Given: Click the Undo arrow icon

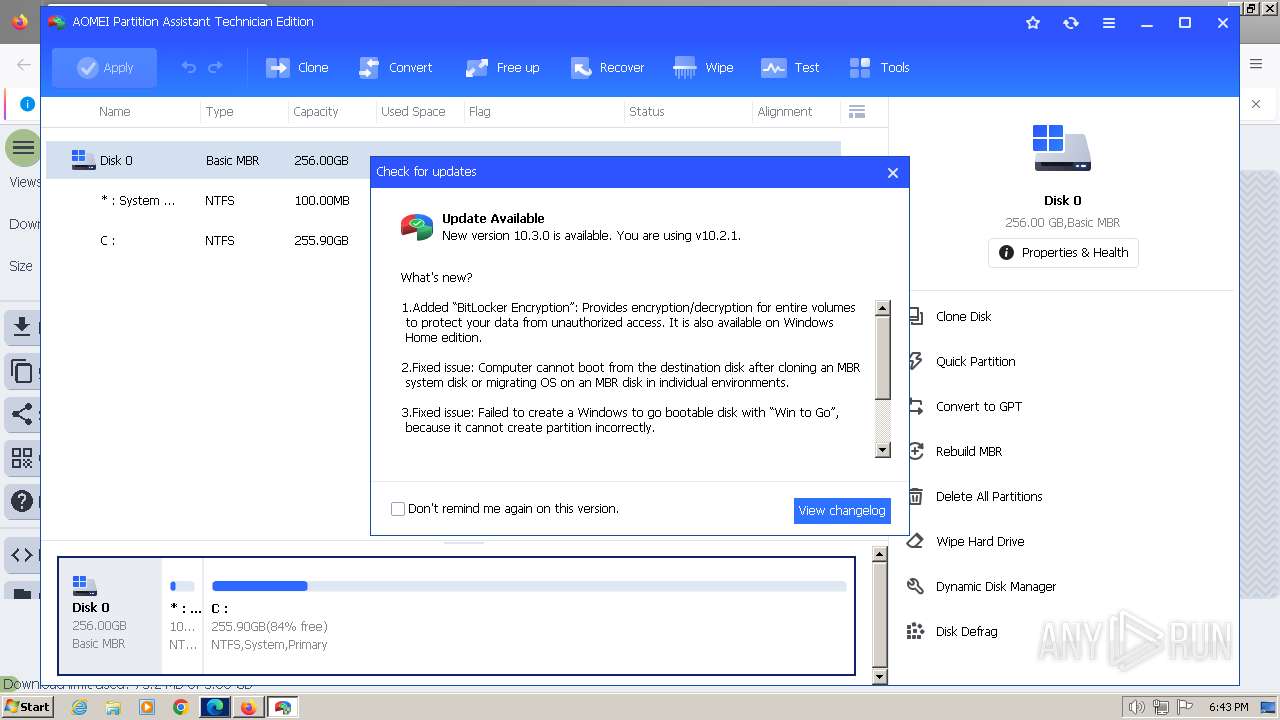Looking at the screenshot, I should tap(189, 67).
